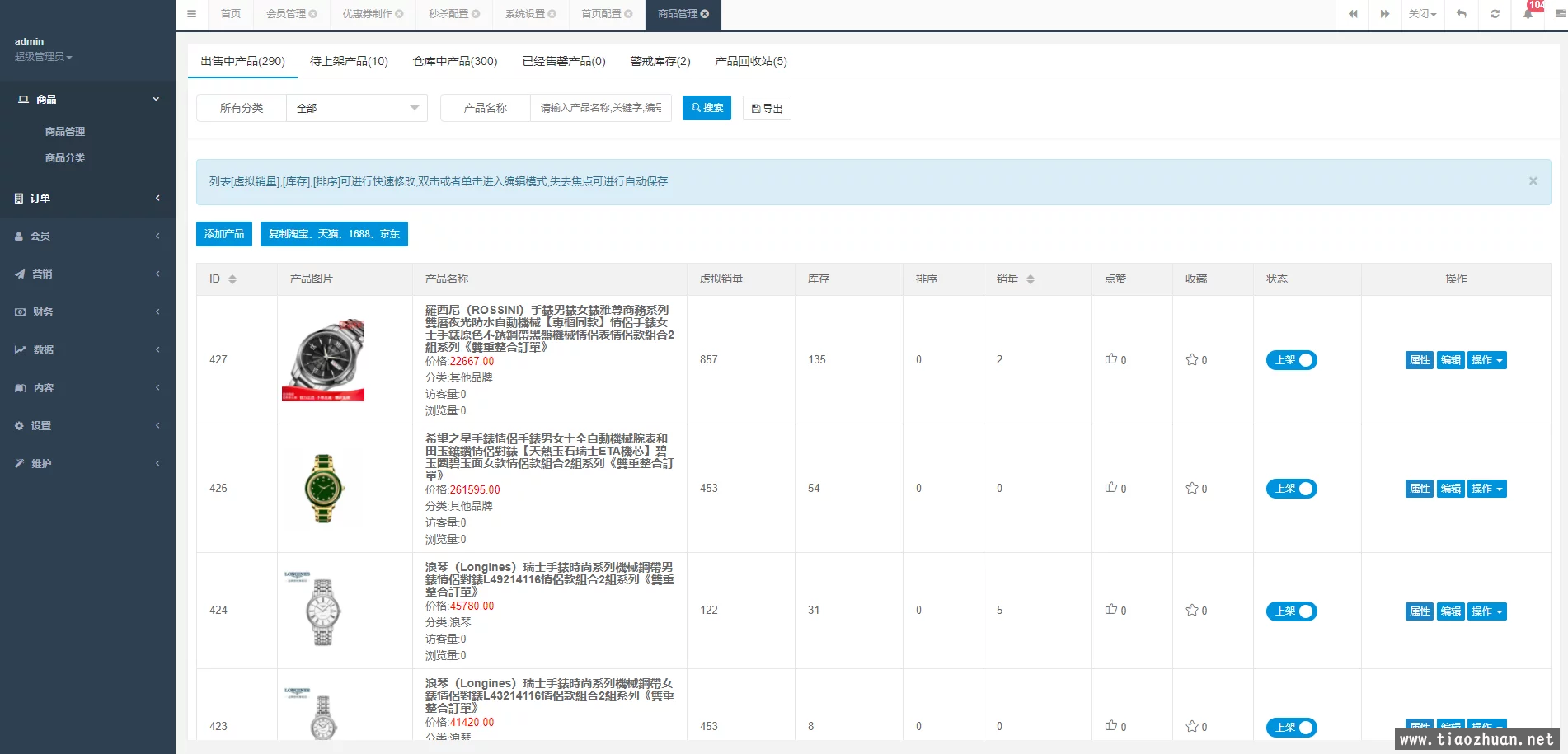Open 操作 dropdown for product 427
This screenshot has width=1568, height=754.
tap(1487, 360)
